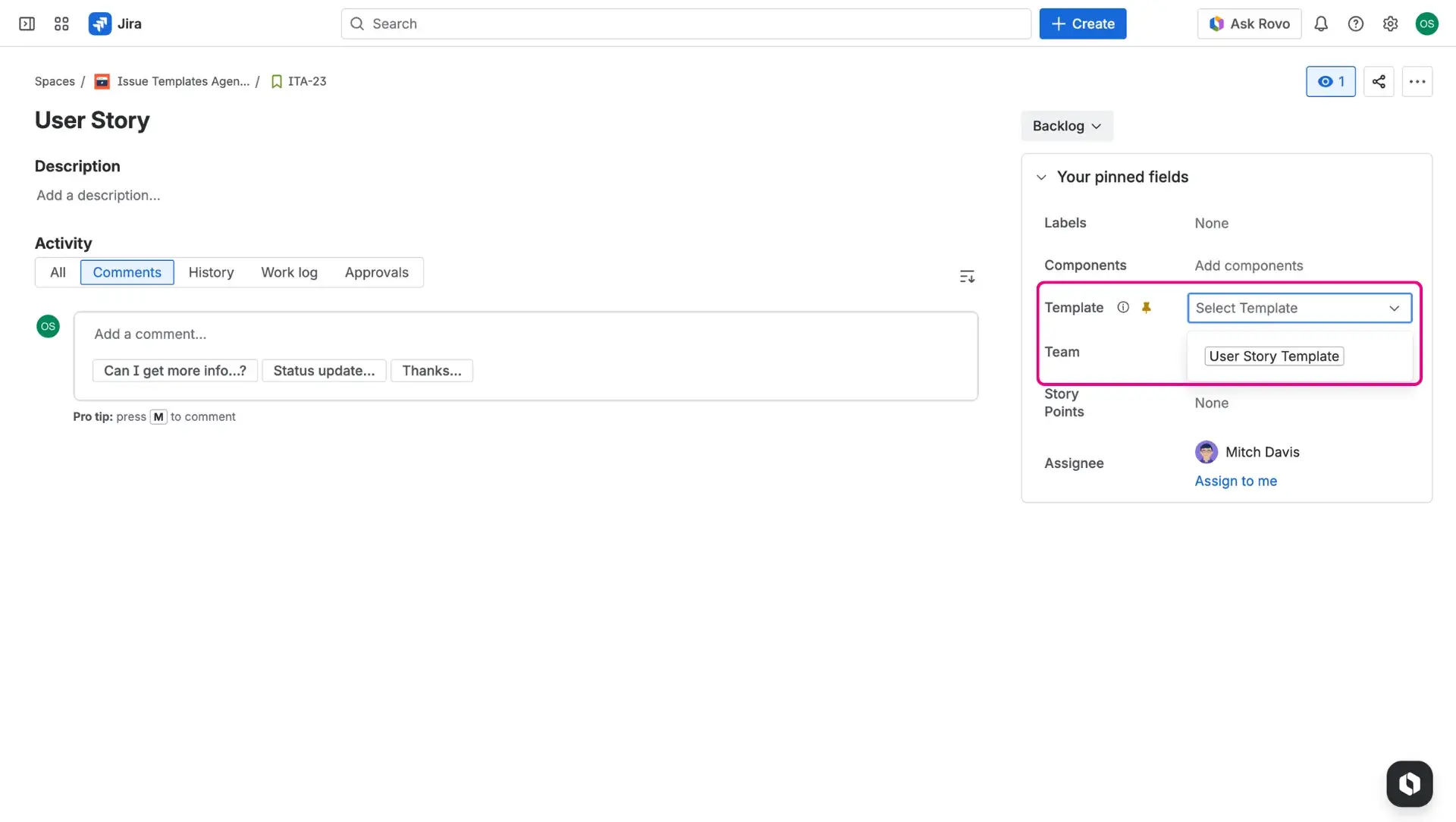1456x822 pixels.
Task: Click into the Search field
Action: click(x=685, y=24)
